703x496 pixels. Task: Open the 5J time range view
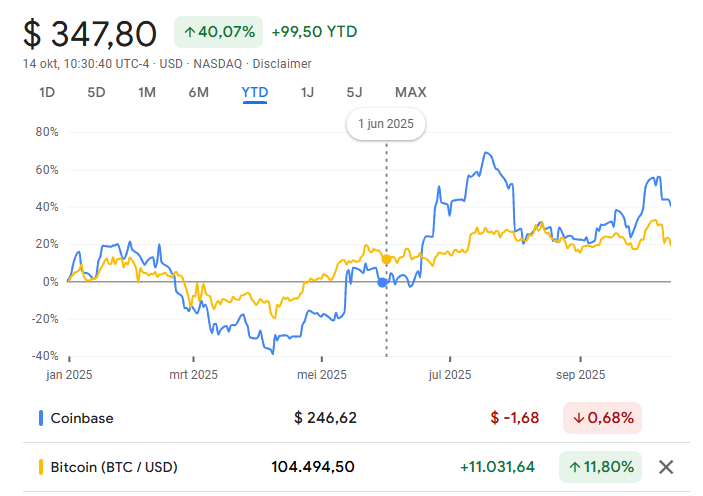coord(354,93)
